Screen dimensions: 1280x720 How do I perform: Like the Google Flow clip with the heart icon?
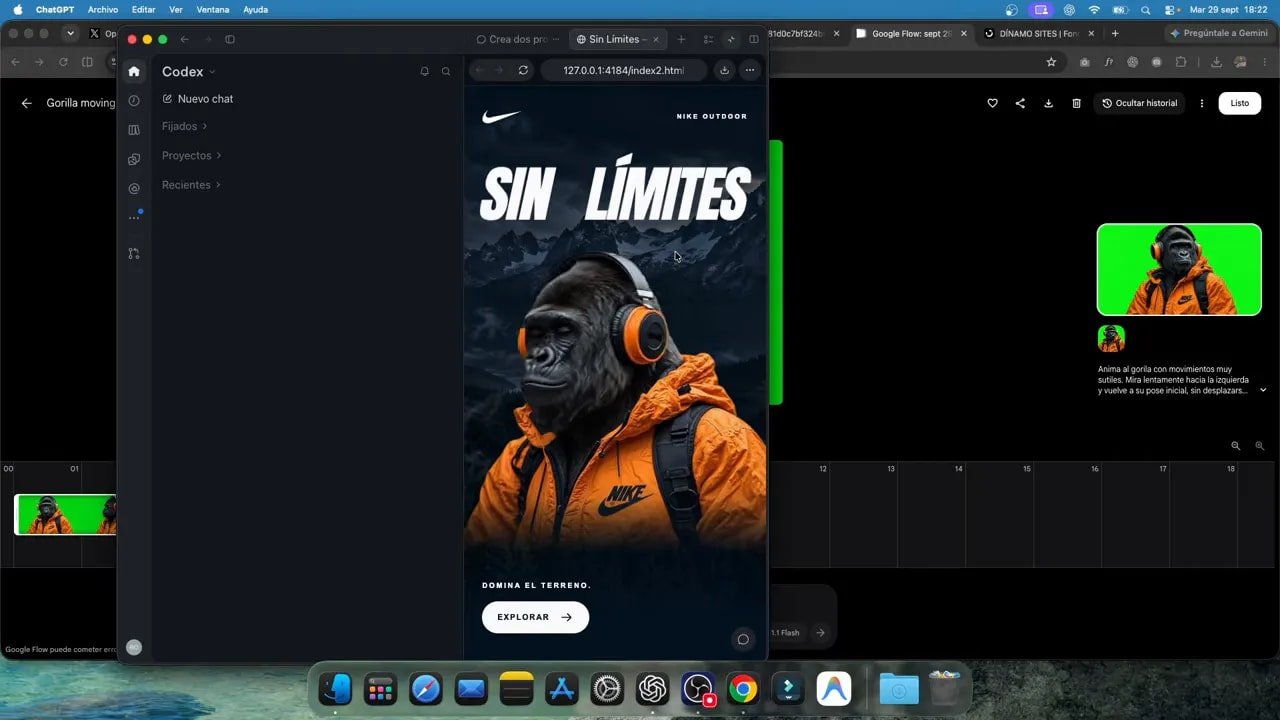tap(992, 103)
